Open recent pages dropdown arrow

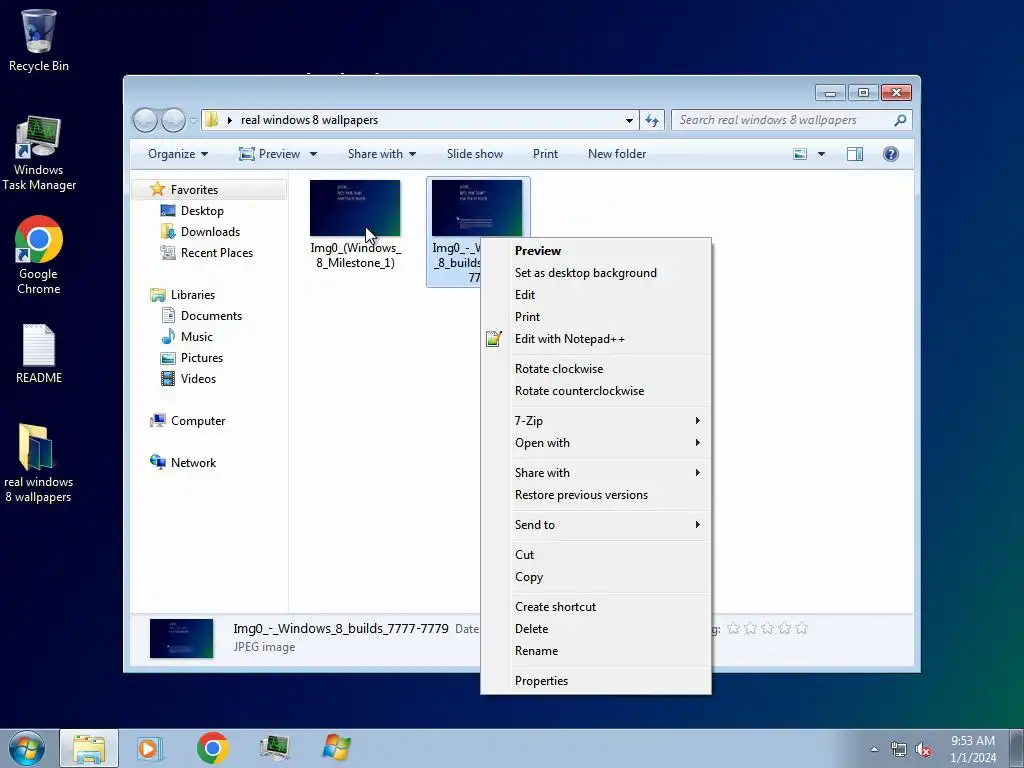(x=193, y=120)
